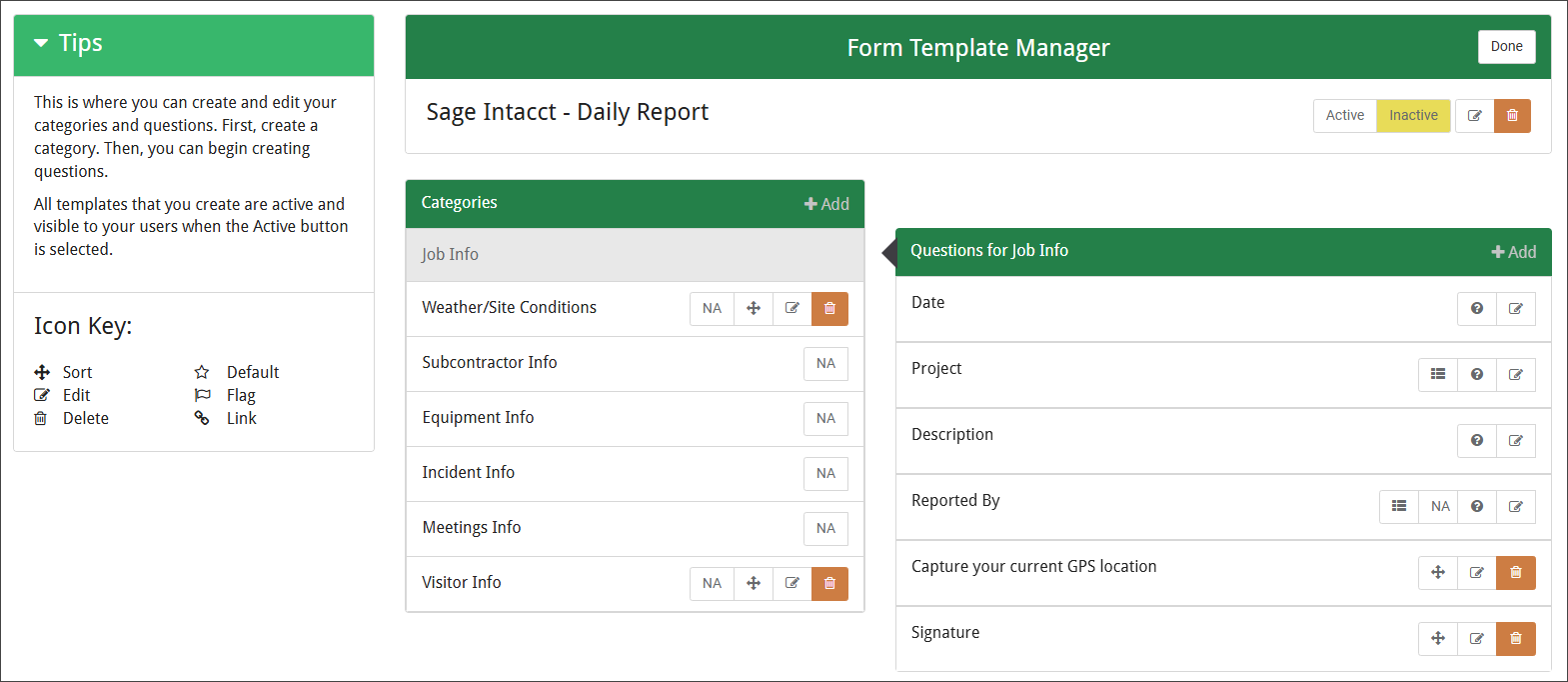
Task: Toggle NA for Equipment Info
Action: [825, 419]
